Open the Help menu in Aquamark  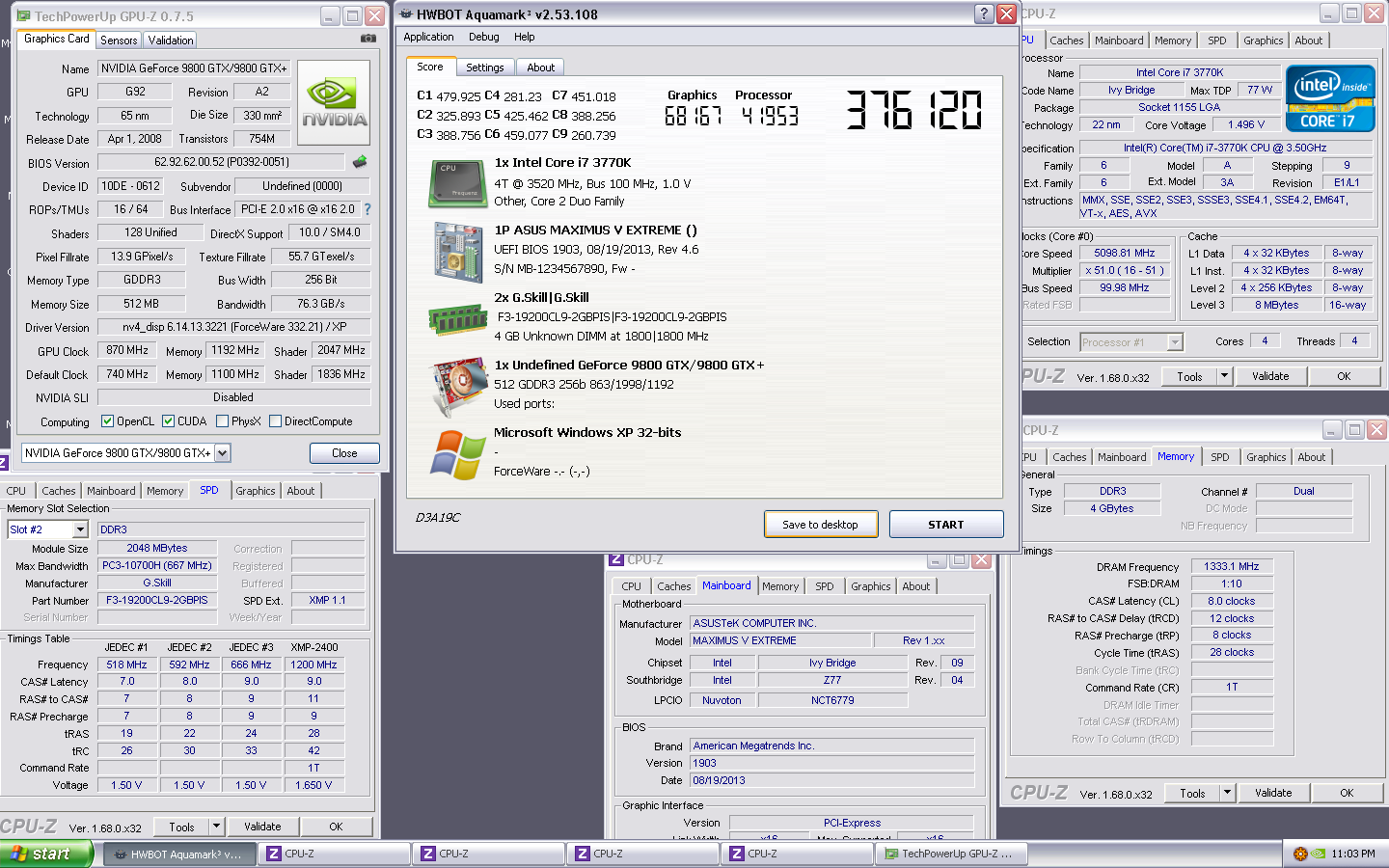[524, 37]
